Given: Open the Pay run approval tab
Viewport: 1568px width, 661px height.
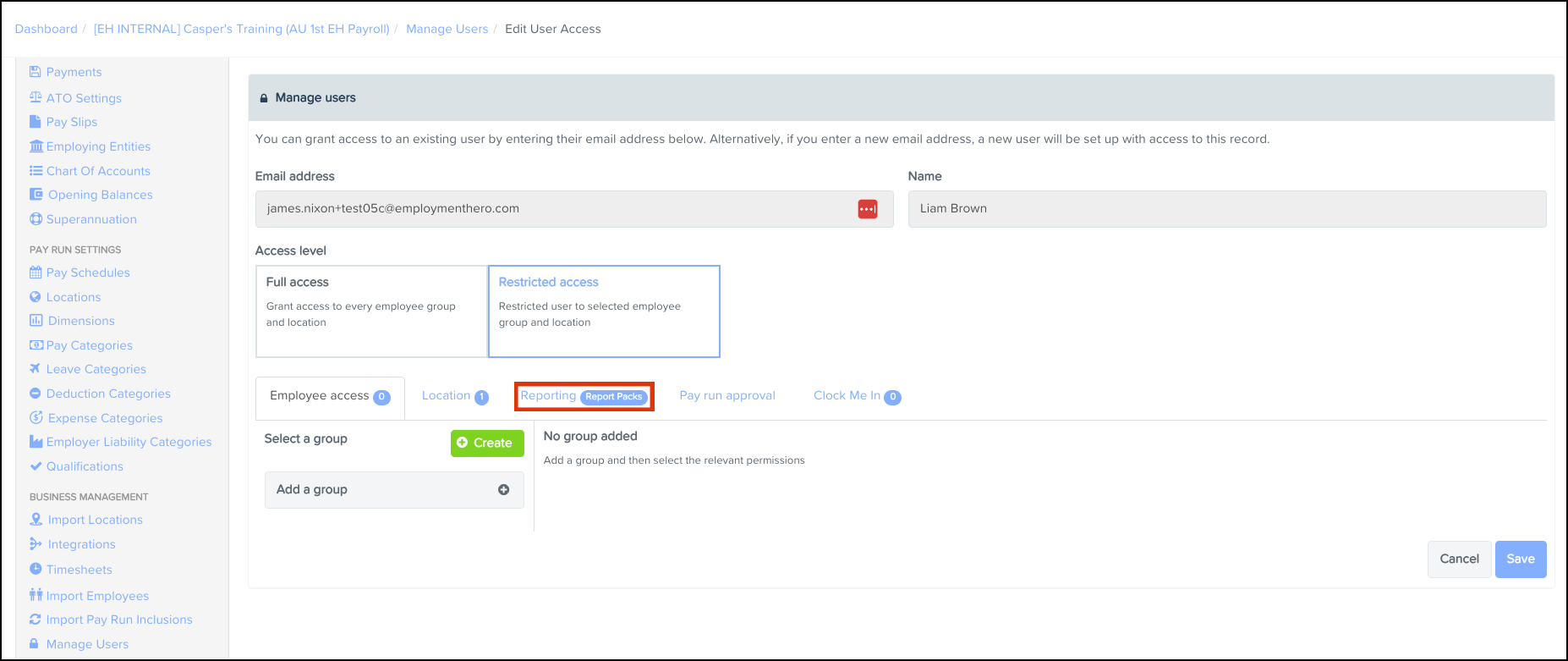Looking at the screenshot, I should point(727,396).
